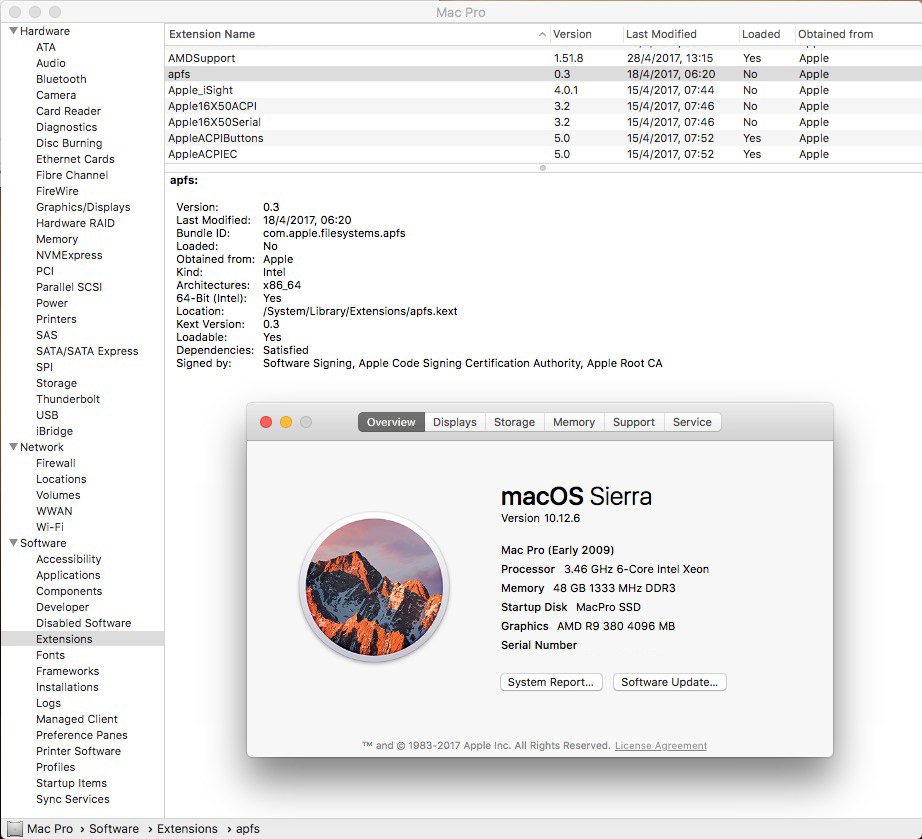
Task: Sort by the Loaded column header
Action: tap(766, 34)
